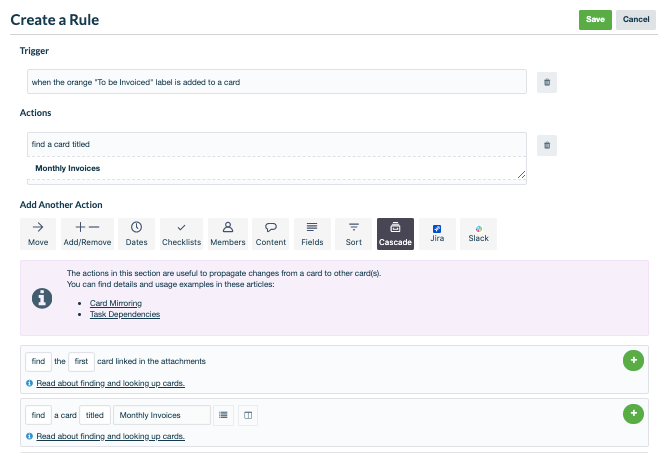
Task: Remove the find card action via trash icon
Action: [546, 146]
